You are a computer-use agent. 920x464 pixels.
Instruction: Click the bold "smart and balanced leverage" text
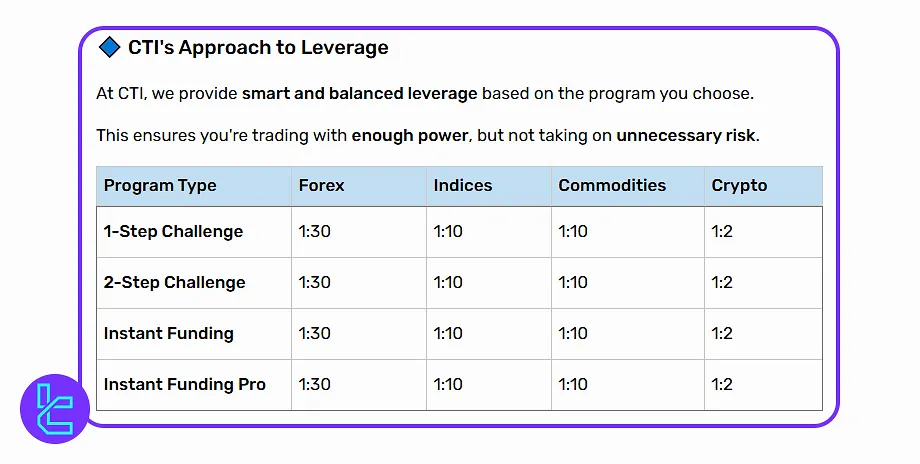tap(360, 94)
